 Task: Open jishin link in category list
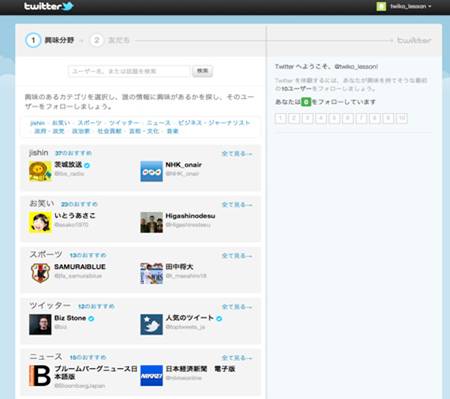click(x=37, y=123)
